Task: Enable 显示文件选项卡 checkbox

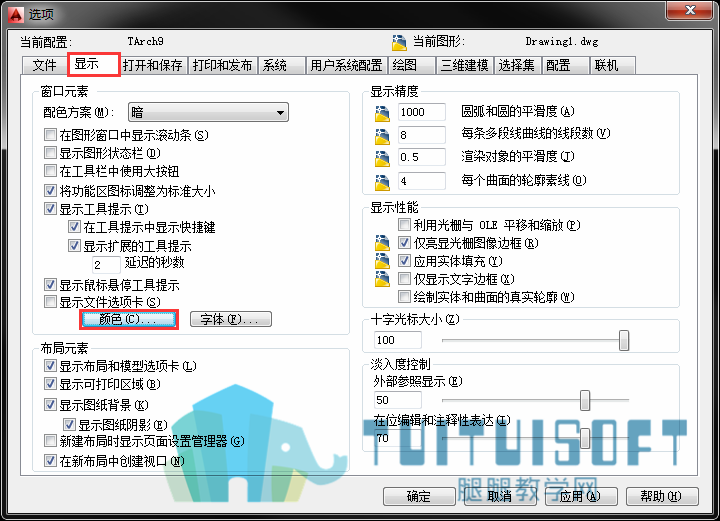Action: (50, 302)
